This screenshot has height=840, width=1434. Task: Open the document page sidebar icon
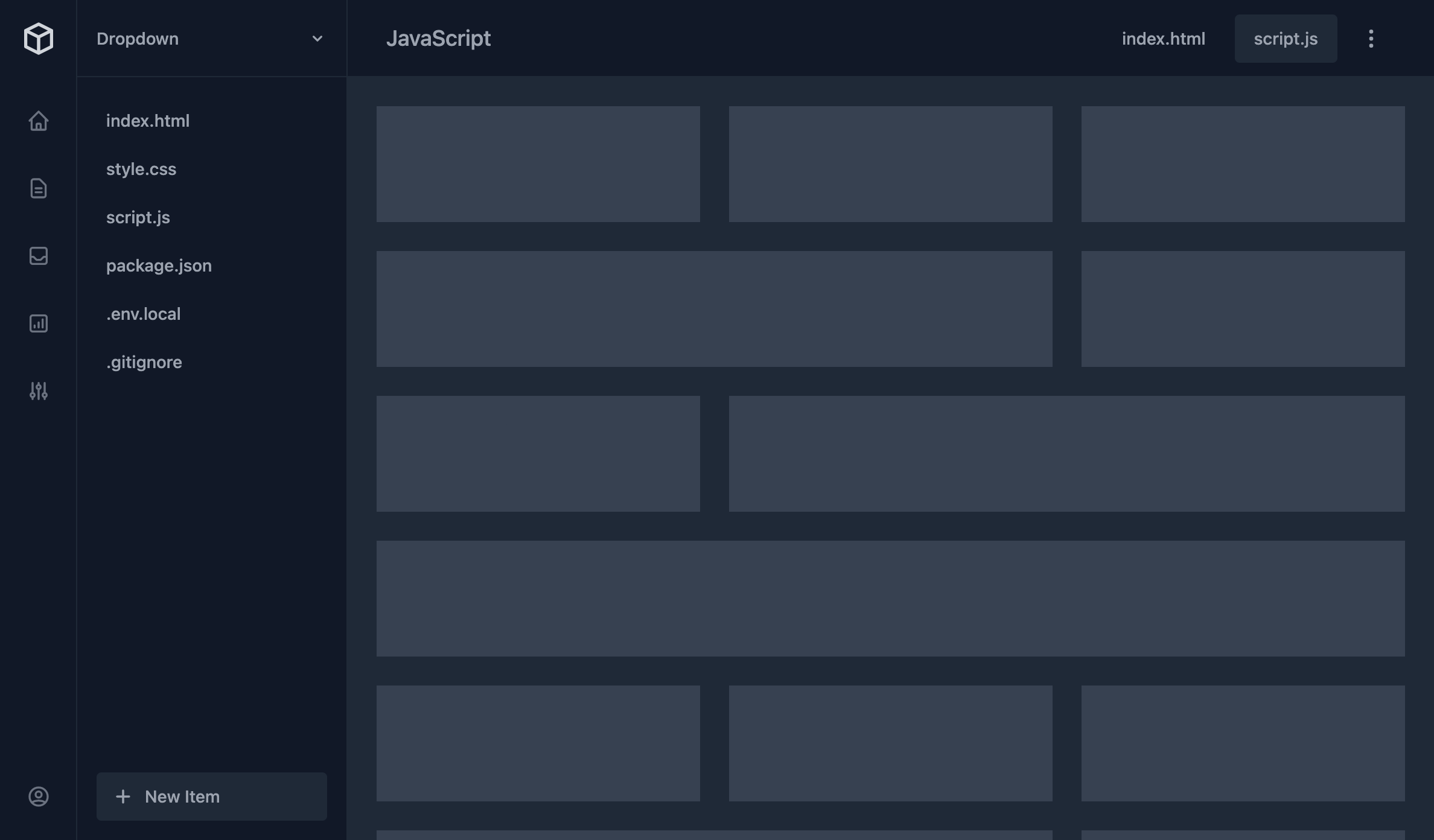pos(39,188)
